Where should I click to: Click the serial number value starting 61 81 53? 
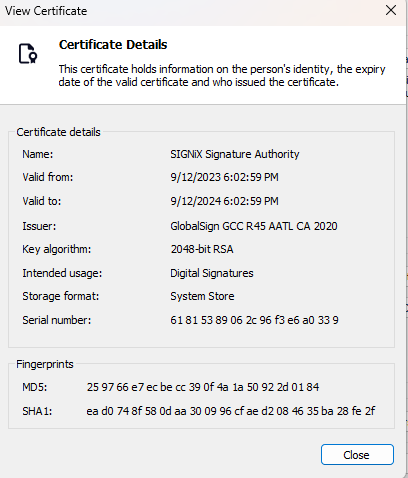(254, 320)
